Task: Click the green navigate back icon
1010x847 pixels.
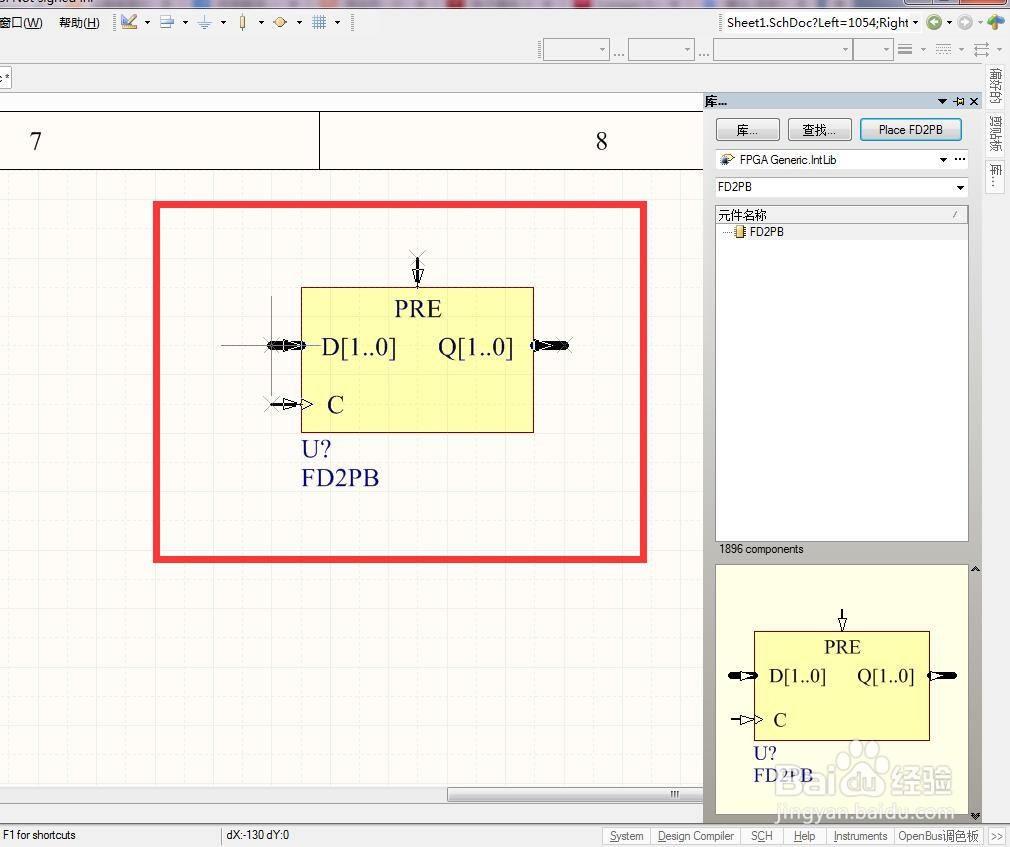Action: click(x=933, y=23)
